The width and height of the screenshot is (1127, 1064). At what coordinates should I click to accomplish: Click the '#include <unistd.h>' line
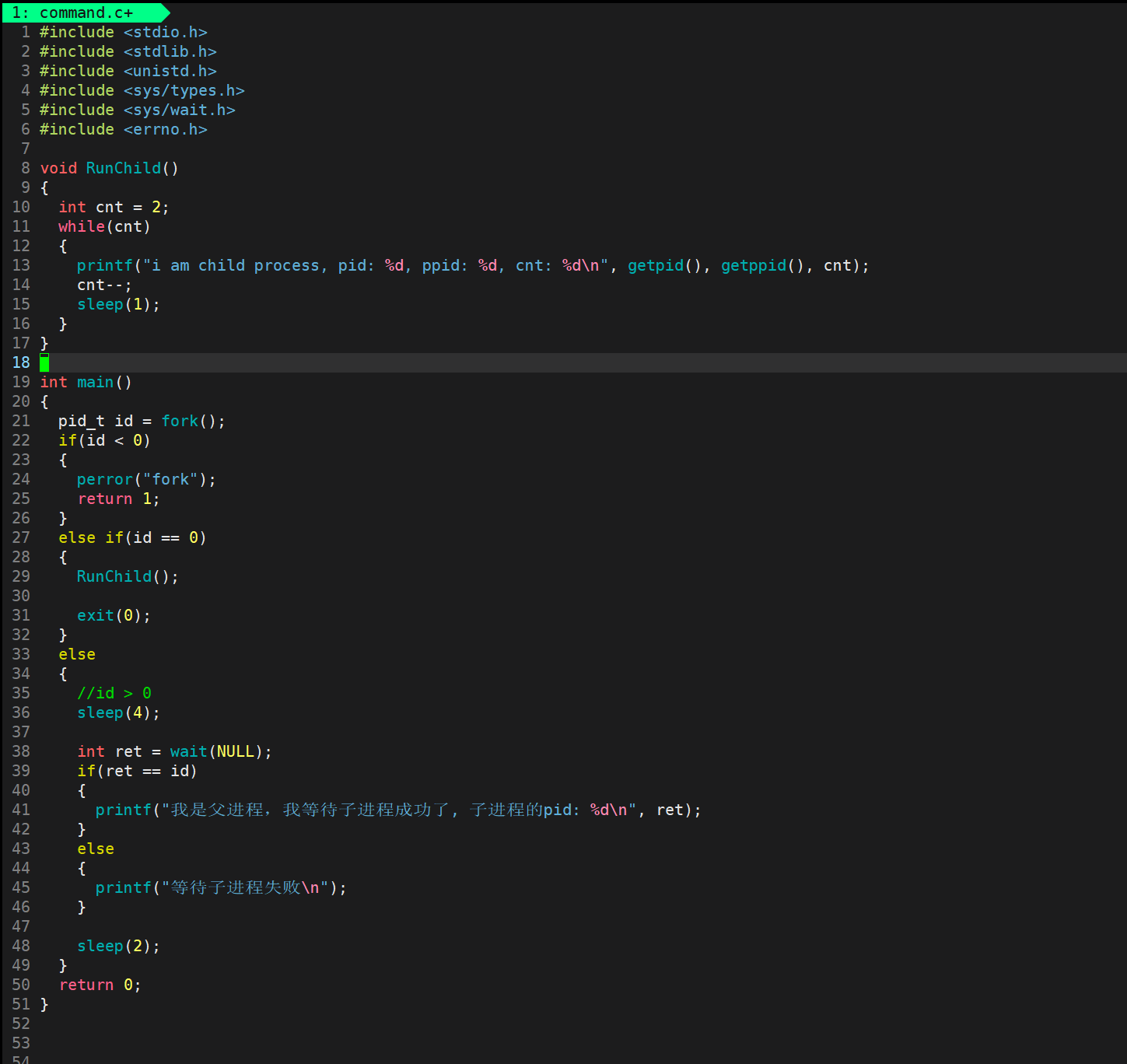click(x=128, y=71)
